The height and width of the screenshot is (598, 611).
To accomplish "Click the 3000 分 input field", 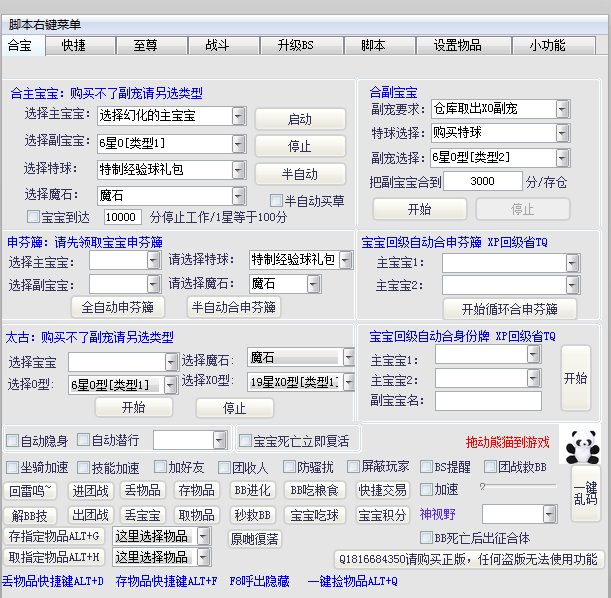I will tap(482, 181).
